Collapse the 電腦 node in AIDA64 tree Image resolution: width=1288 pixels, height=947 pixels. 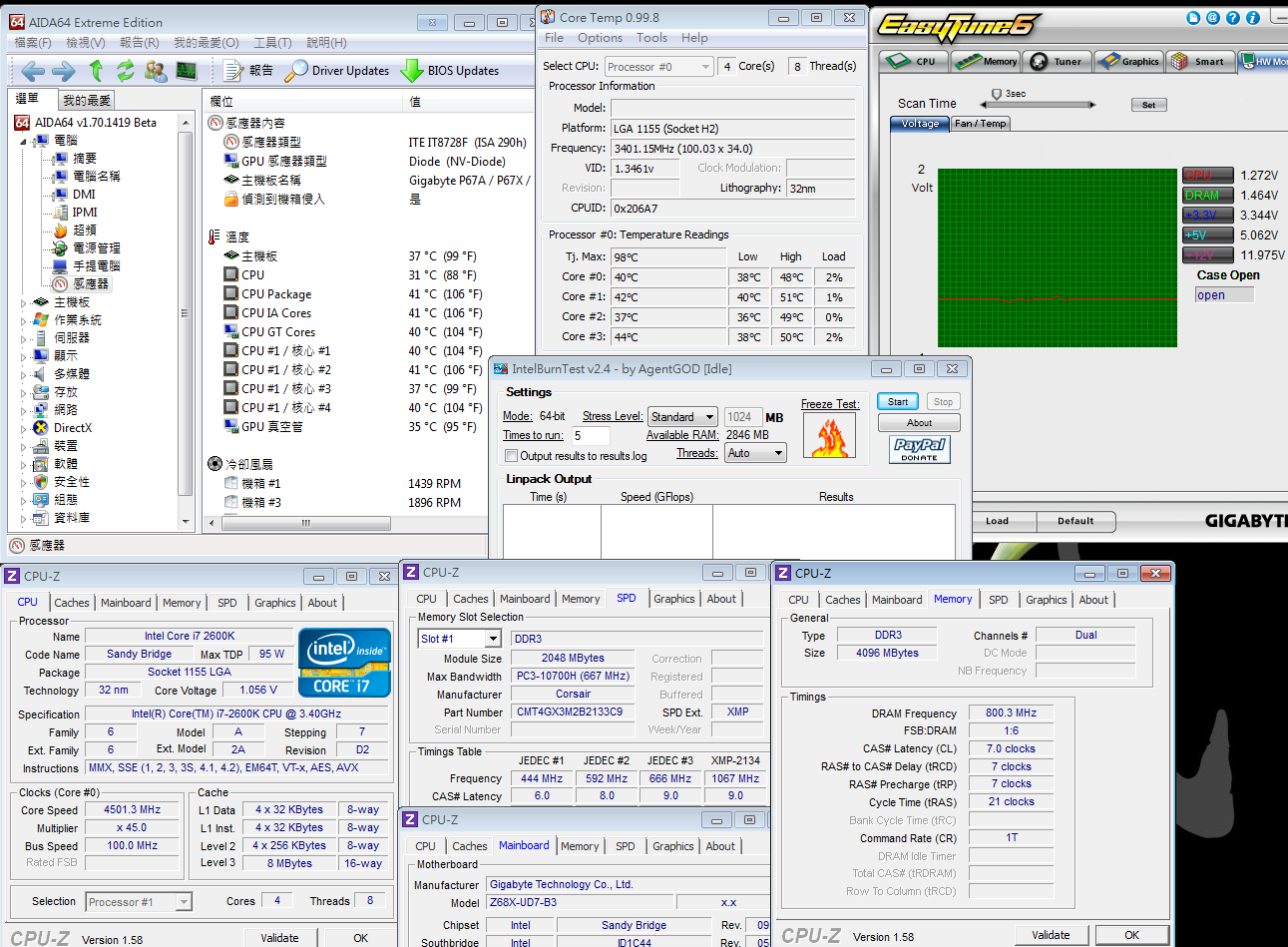[x=23, y=141]
